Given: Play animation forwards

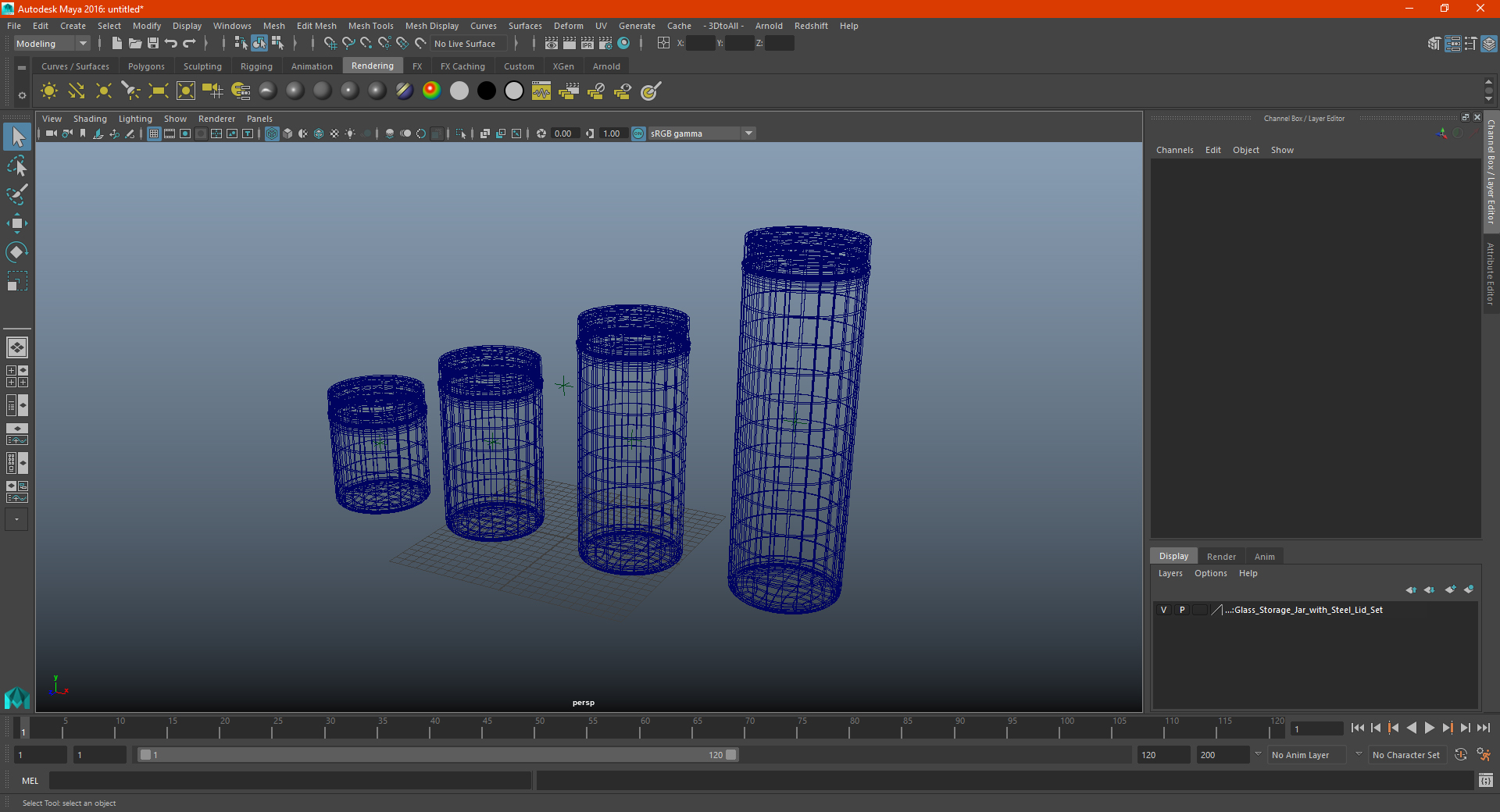Looking at the screenshot, I should pyautogui.click(x=1429, y=728).
